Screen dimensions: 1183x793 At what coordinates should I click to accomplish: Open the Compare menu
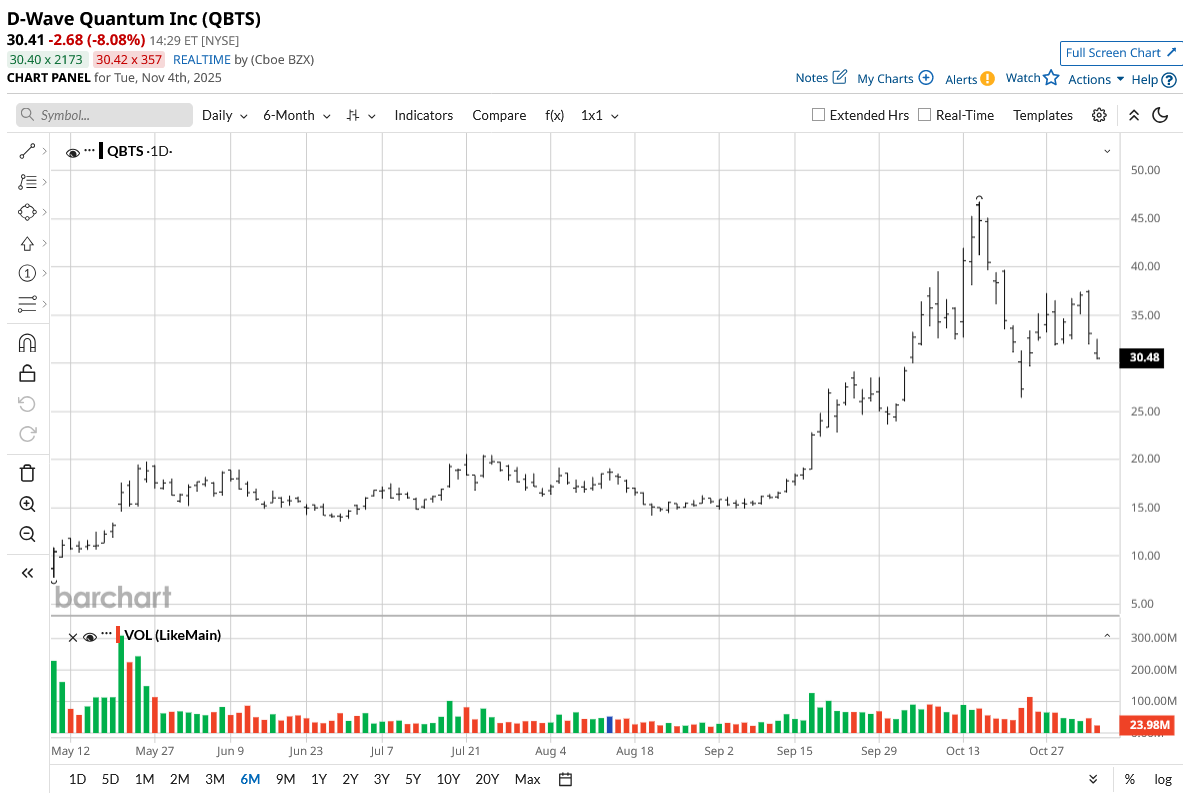coord(499,115)
